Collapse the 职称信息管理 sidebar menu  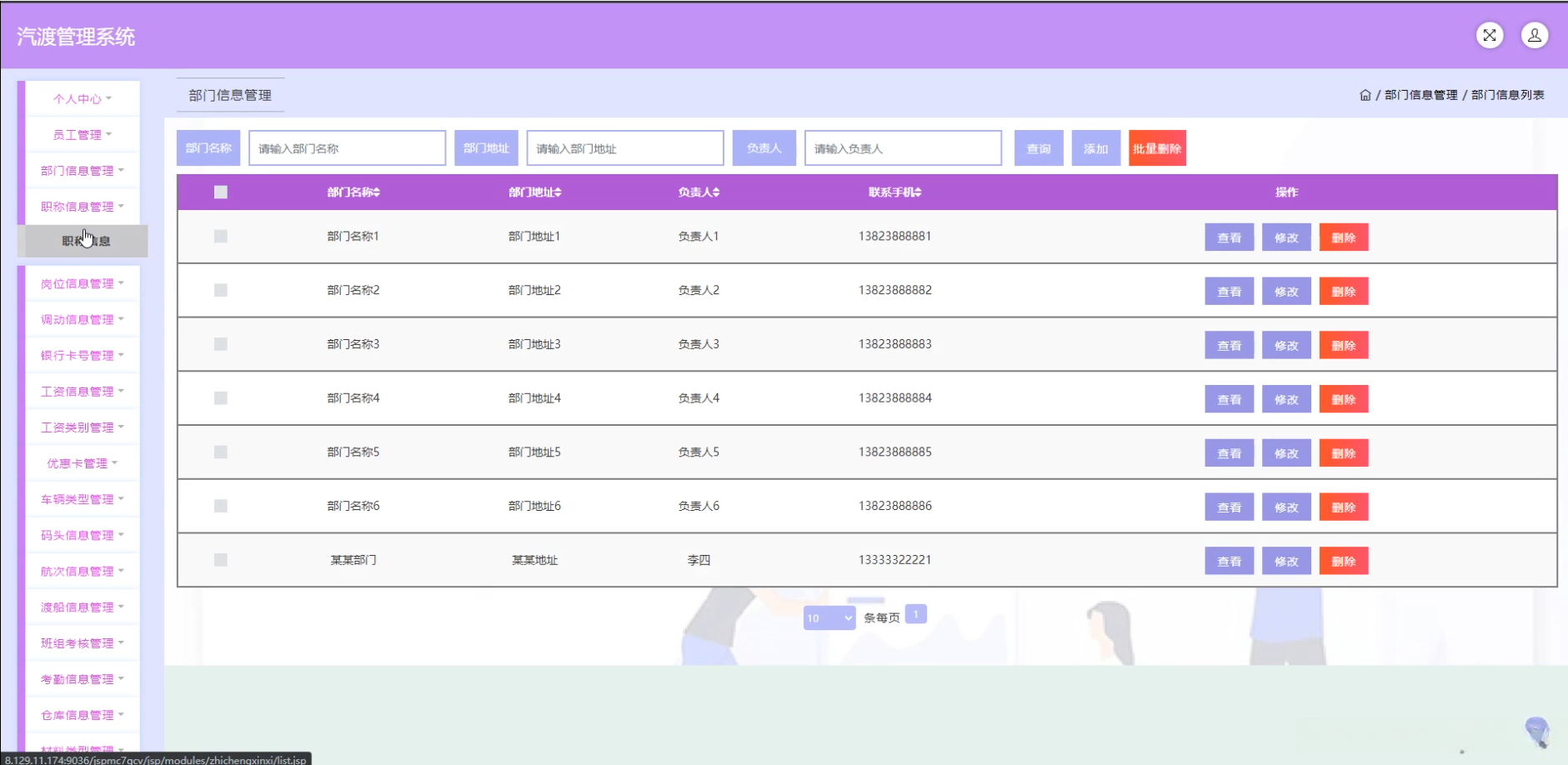pyautogui.click(x=83, y=206)
